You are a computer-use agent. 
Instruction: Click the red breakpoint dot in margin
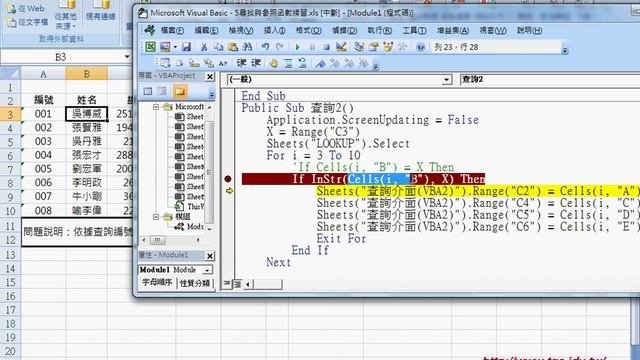tap(228, 179)
